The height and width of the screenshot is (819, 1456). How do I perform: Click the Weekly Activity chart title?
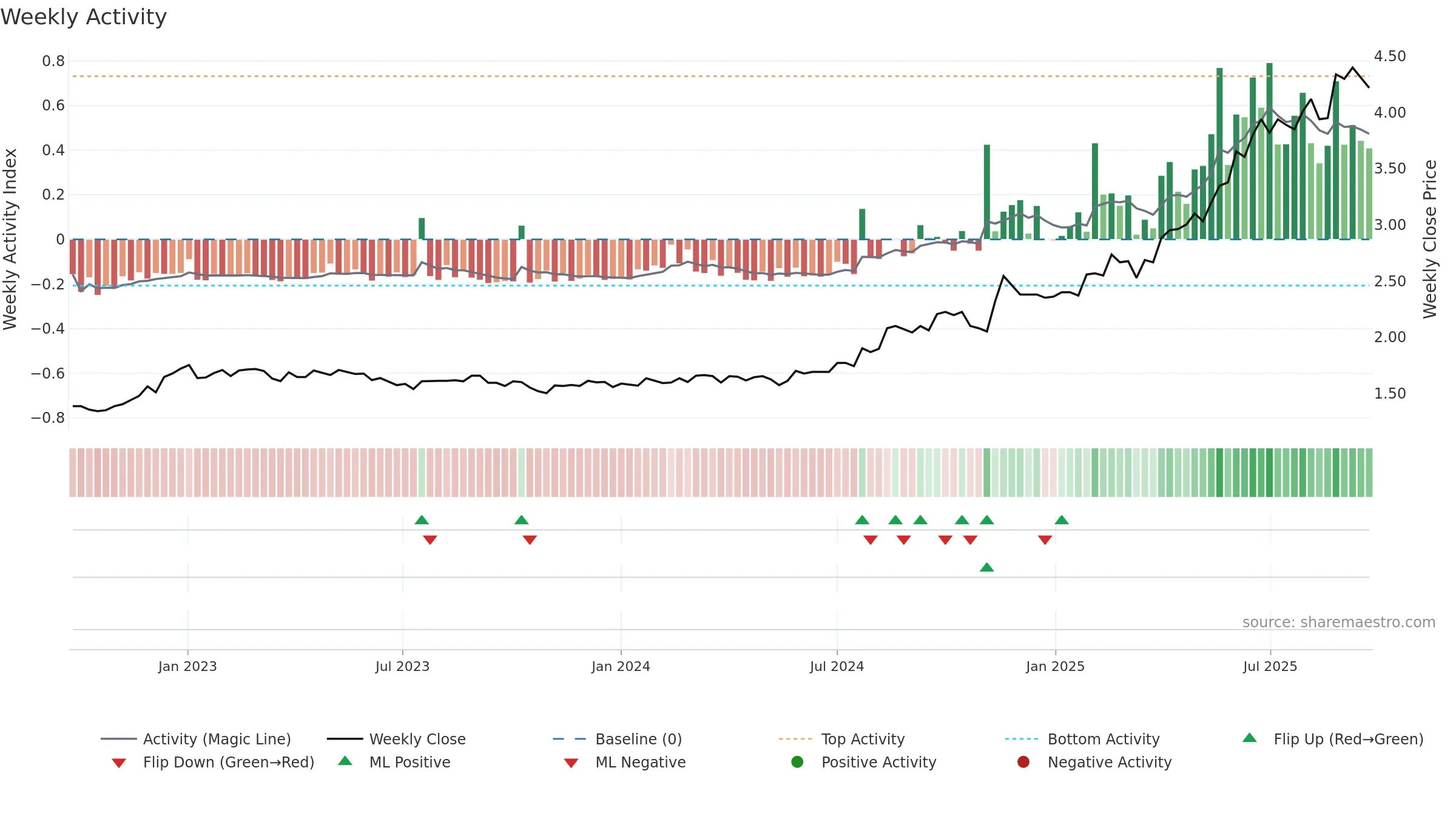click(84, 17)
